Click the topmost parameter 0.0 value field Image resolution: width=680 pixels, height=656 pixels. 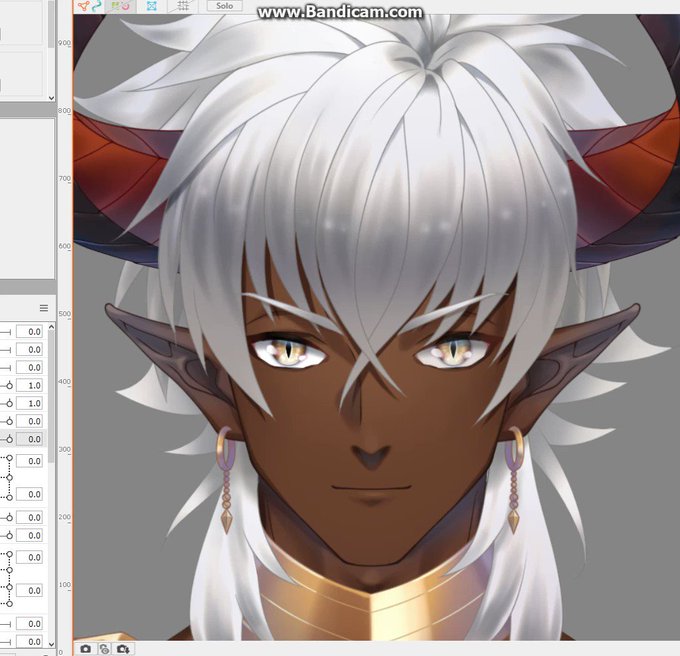point(29,332)
